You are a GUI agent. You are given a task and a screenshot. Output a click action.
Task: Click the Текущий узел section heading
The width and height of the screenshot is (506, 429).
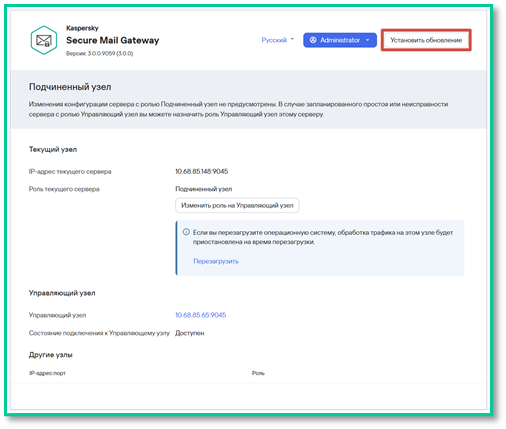pyautogui.click(x=53, y=149)
